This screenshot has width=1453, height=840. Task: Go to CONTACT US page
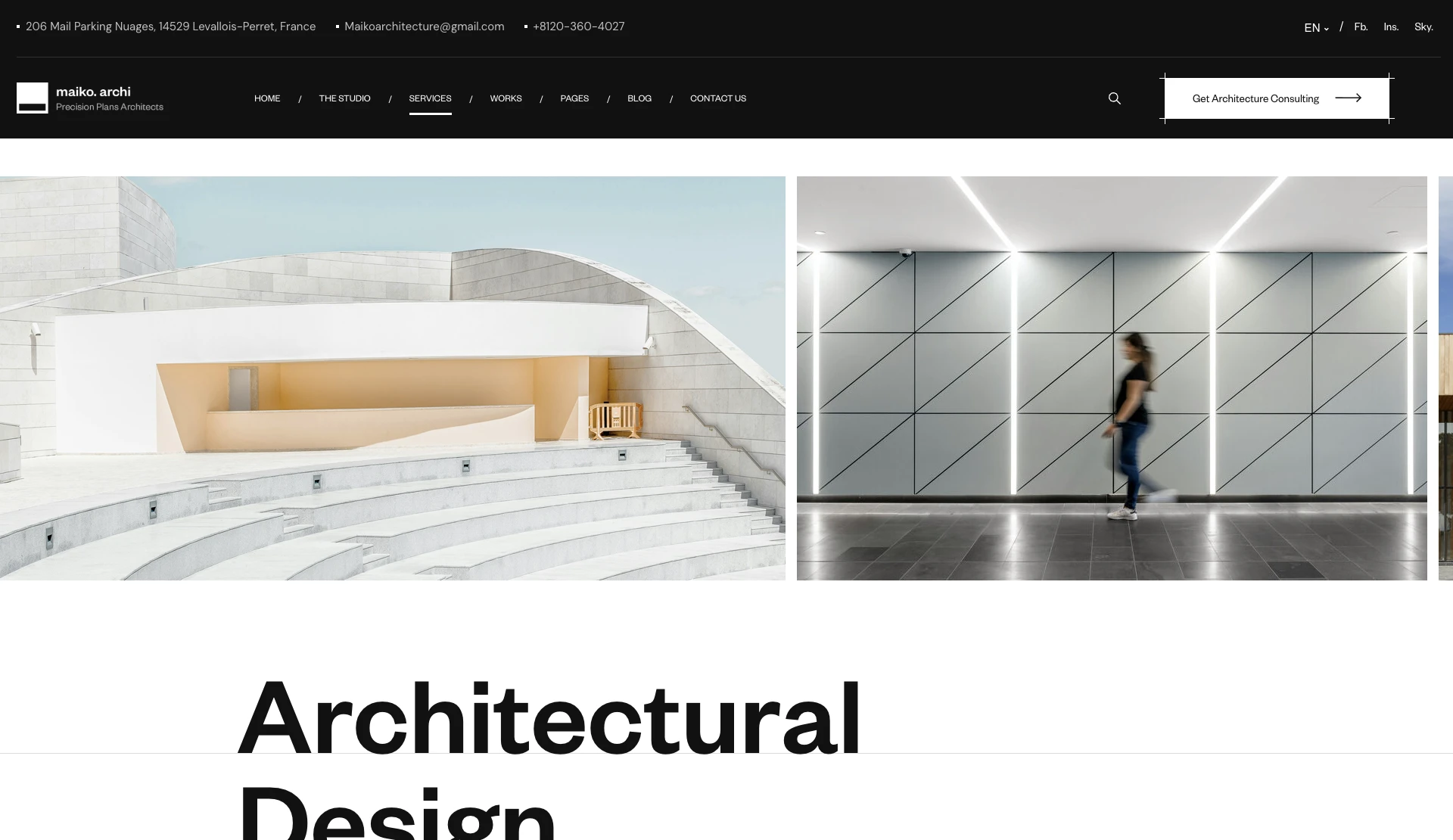718,98
